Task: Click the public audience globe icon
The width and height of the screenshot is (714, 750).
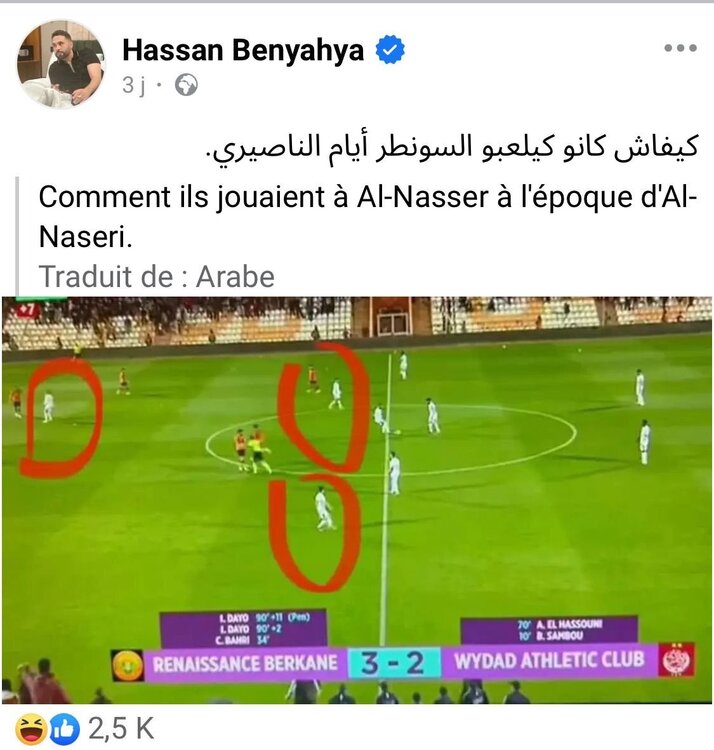Action: 186,86
